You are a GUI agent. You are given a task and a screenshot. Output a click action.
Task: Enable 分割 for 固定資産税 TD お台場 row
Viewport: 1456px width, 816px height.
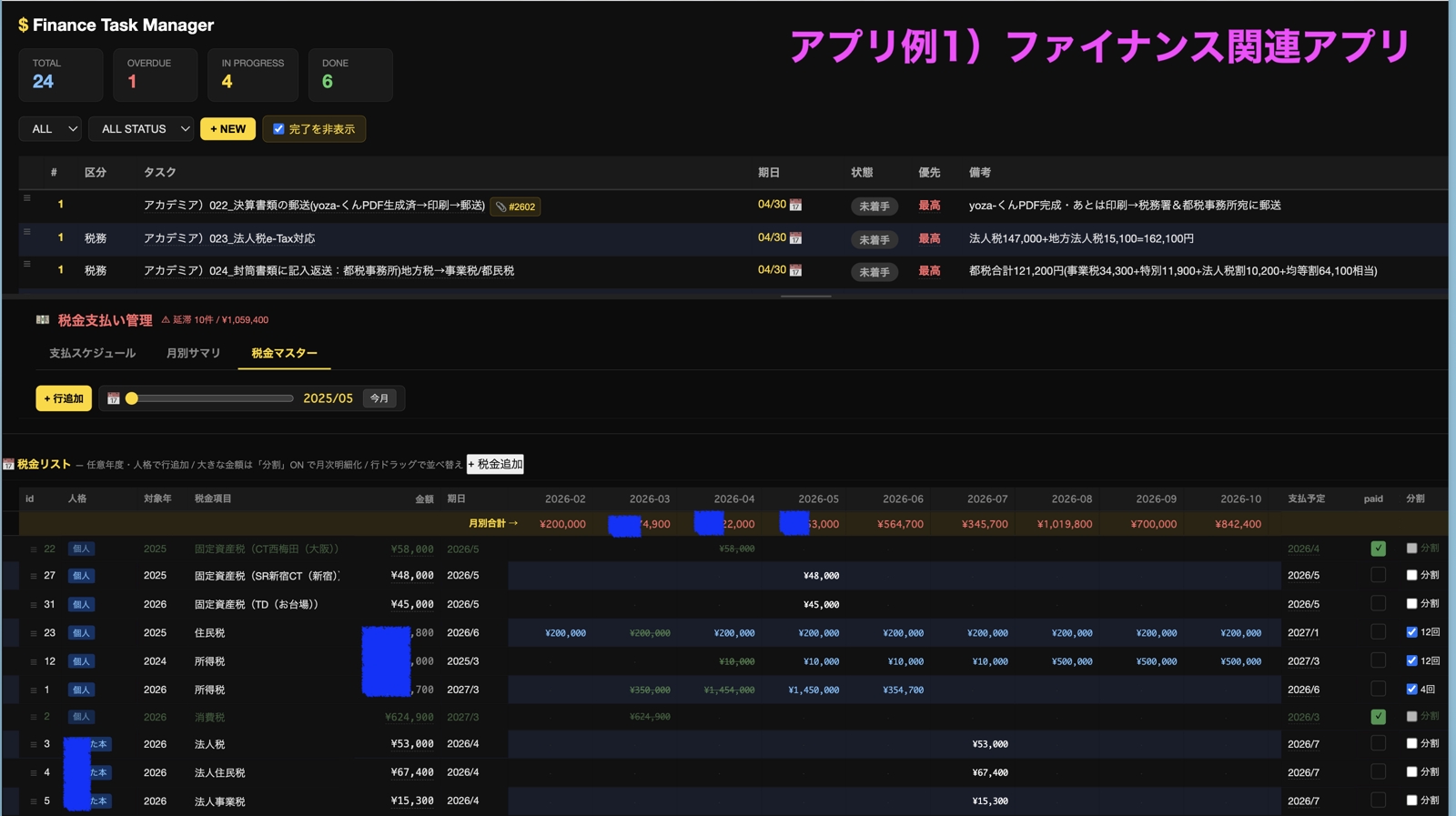(1411, 603)
